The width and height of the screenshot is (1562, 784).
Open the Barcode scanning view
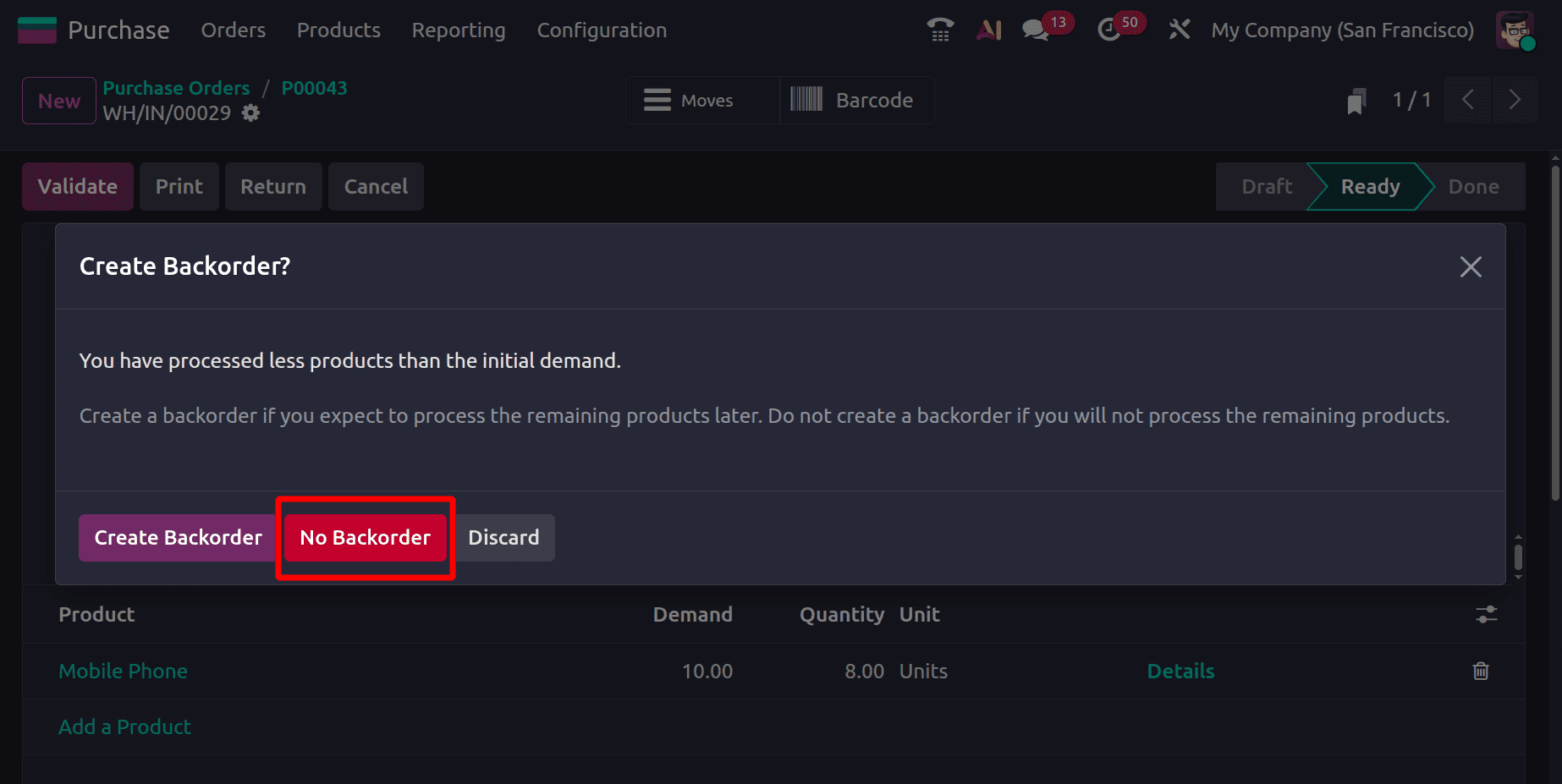tap(856, 100)
